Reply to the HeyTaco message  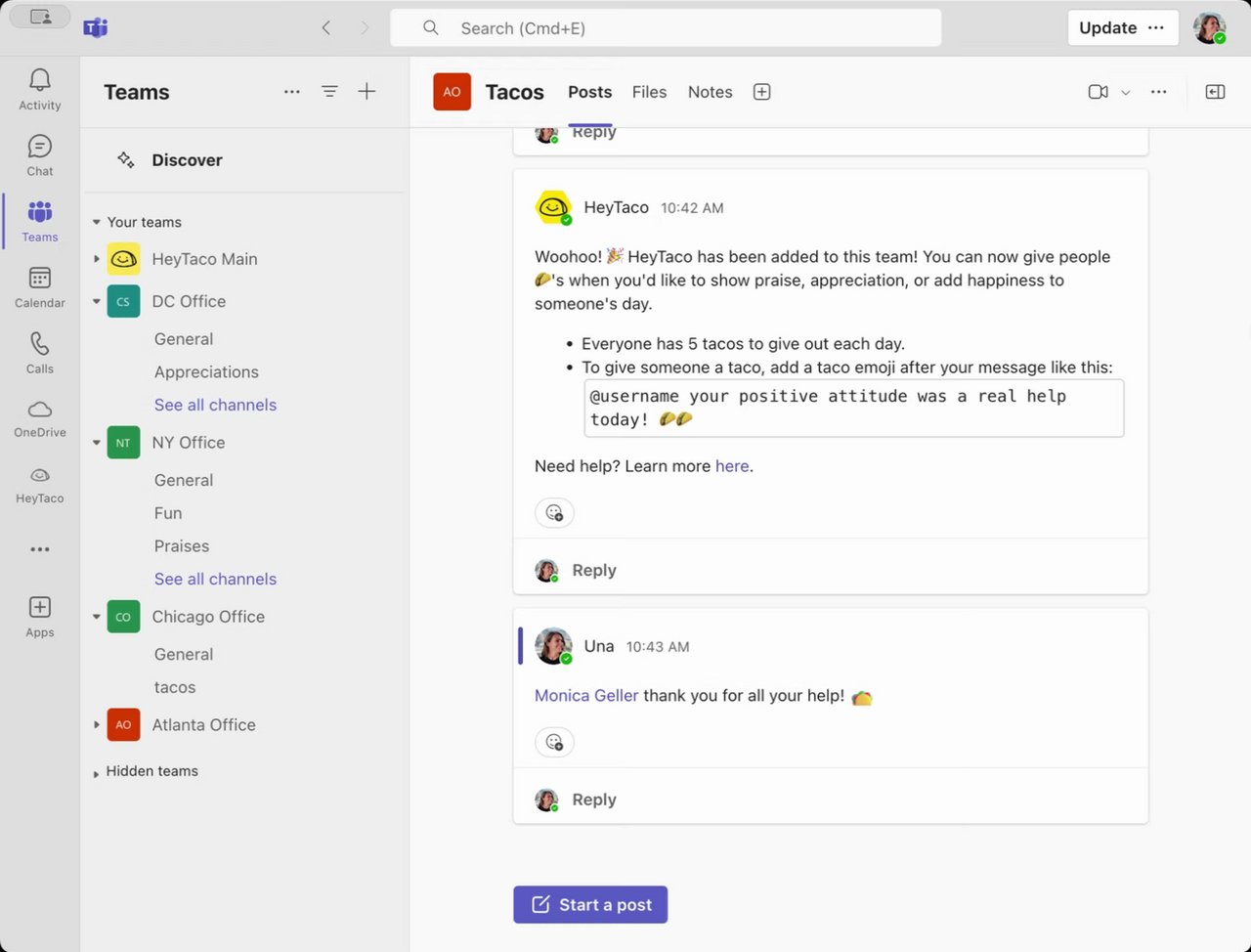pos(593,570)
